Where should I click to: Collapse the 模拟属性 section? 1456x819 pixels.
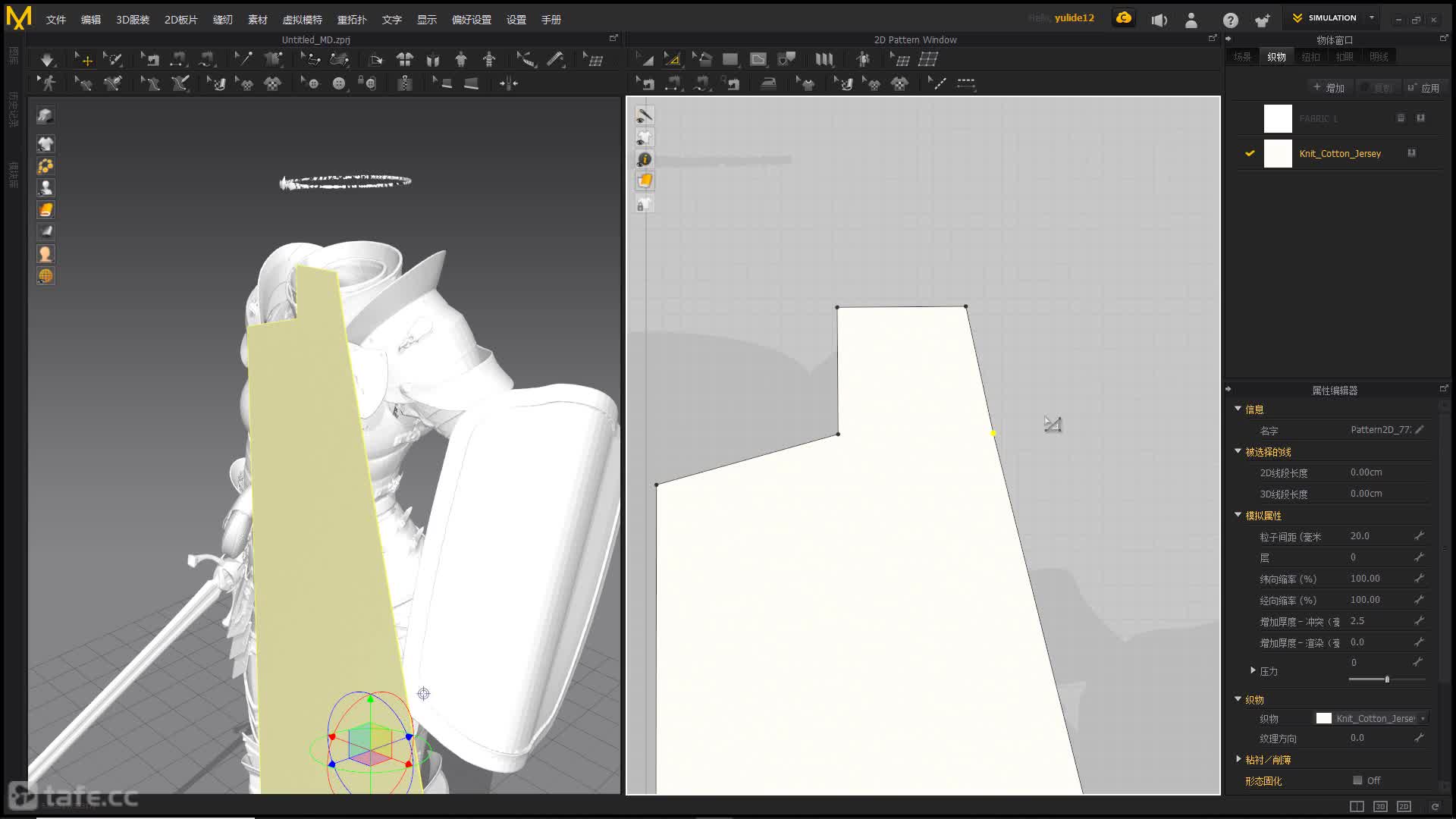click(x=1238, y=515)
